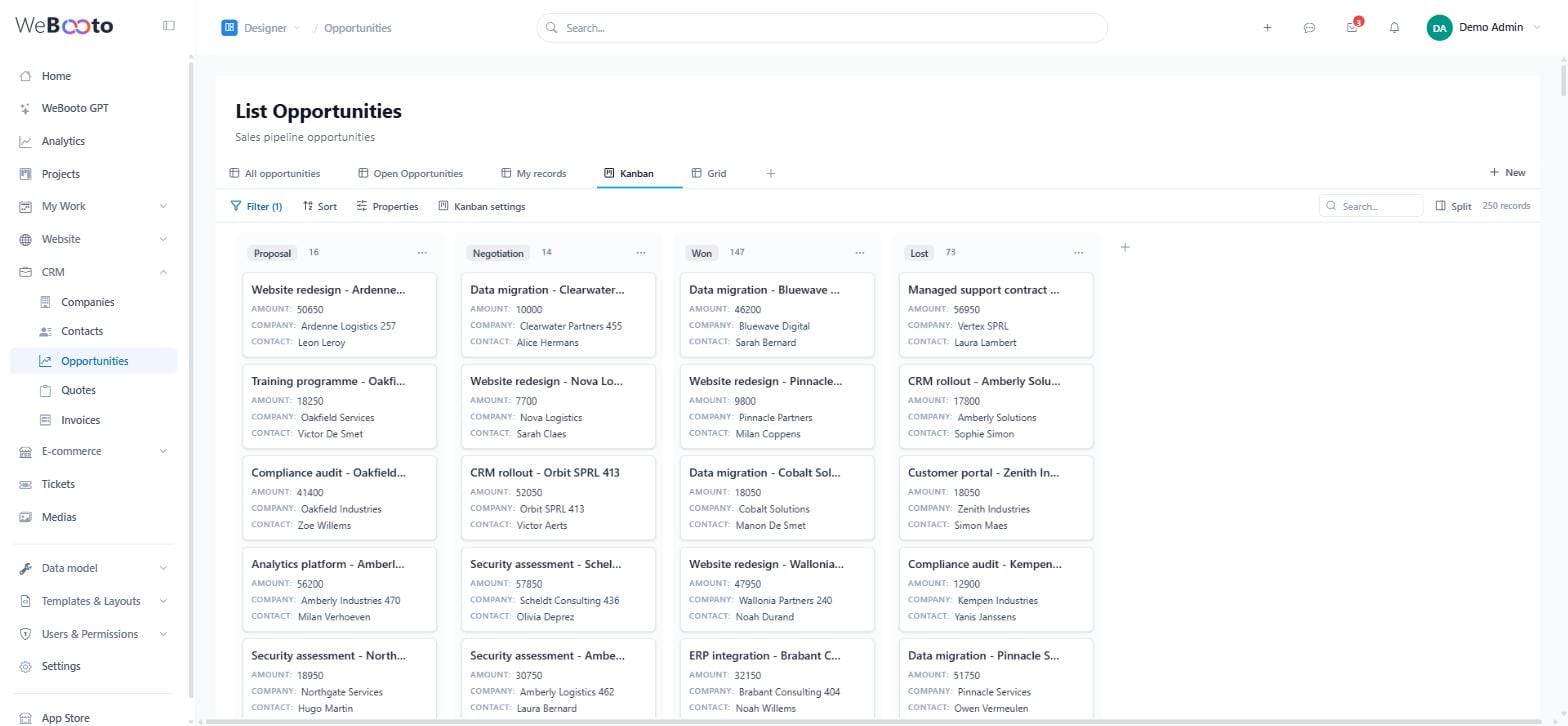
Task: Open the Lost column options menu
Action: (1078, 253)
